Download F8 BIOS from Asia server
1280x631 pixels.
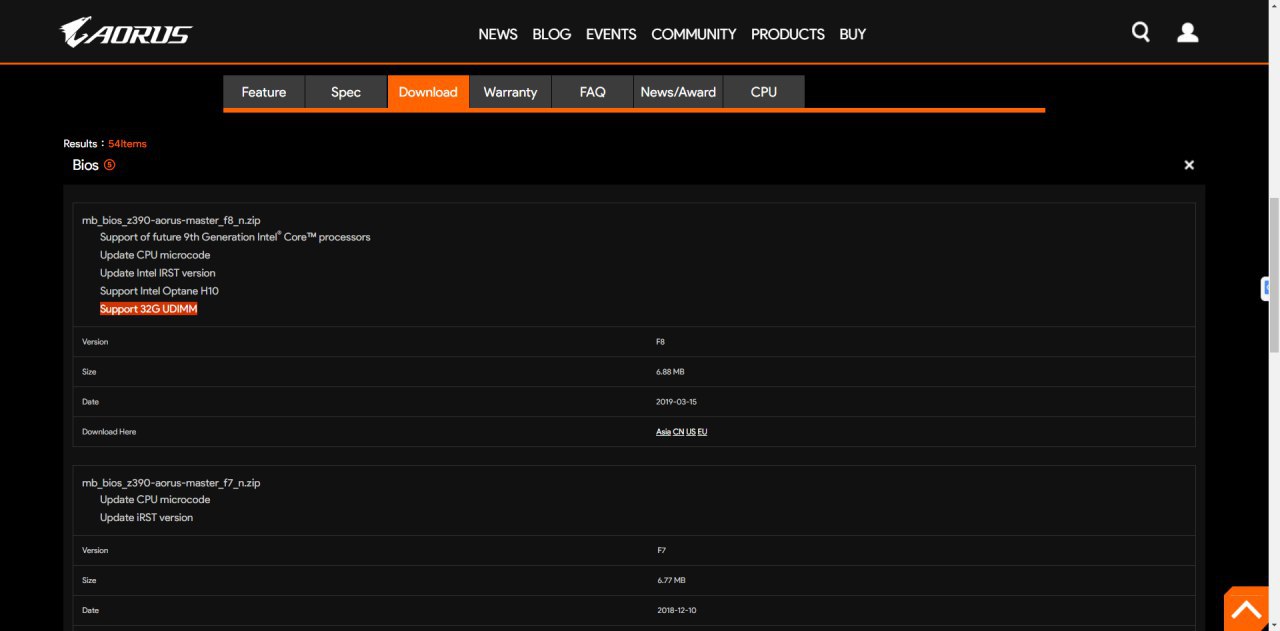click(663, 432)
